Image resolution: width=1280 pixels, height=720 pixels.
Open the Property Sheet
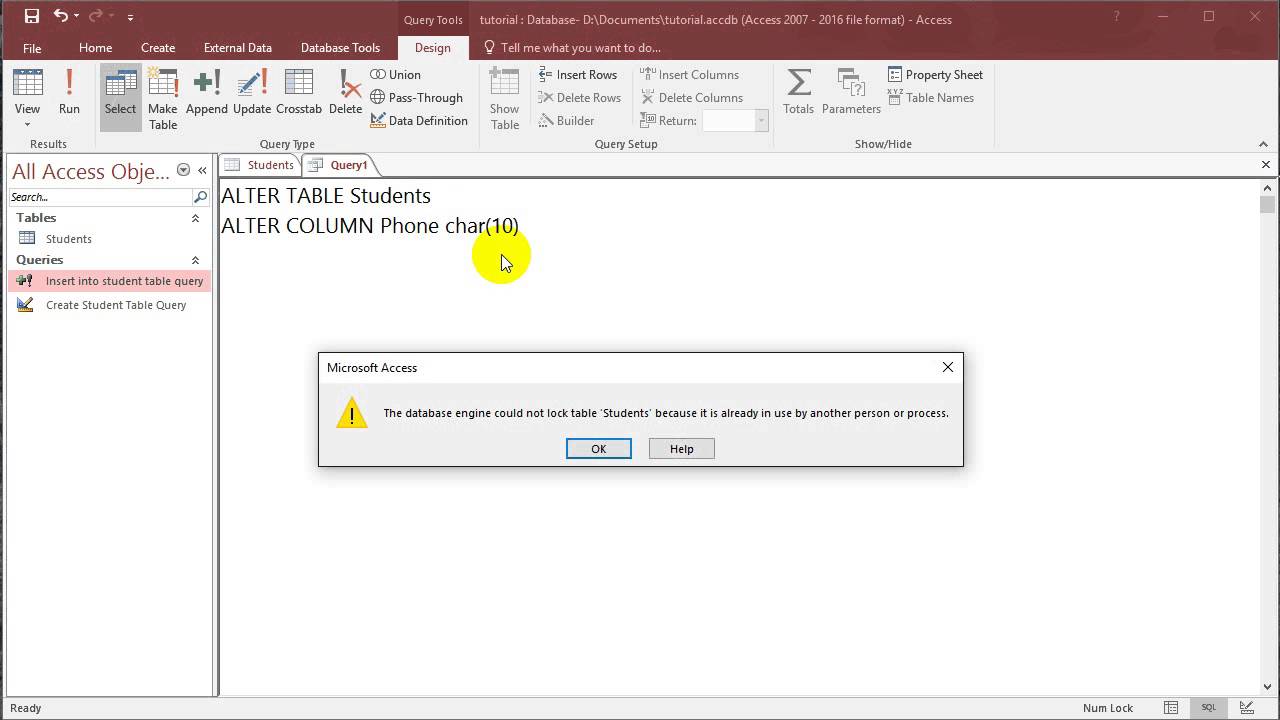(x=935, y=74)
